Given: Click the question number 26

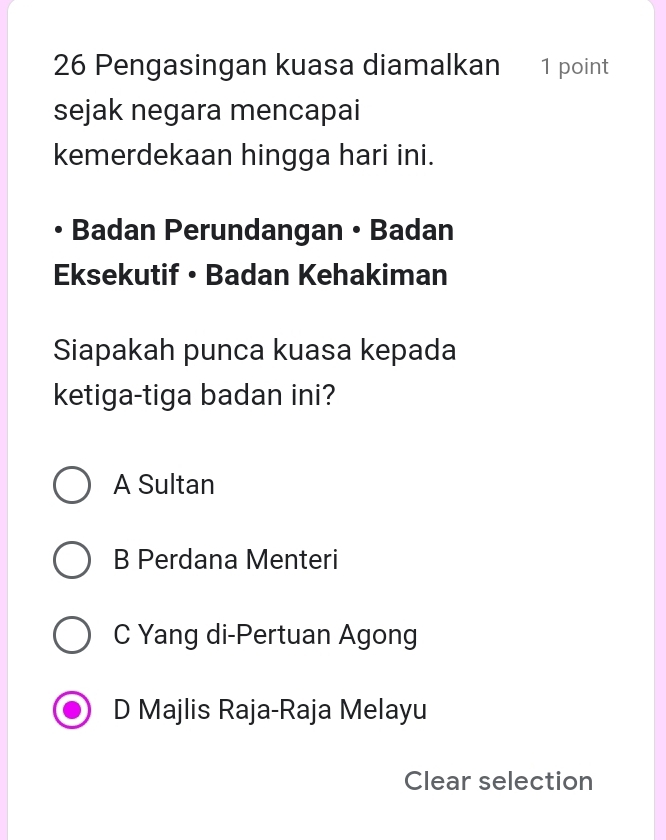Looking at the screenshot, I should [71, 67].
